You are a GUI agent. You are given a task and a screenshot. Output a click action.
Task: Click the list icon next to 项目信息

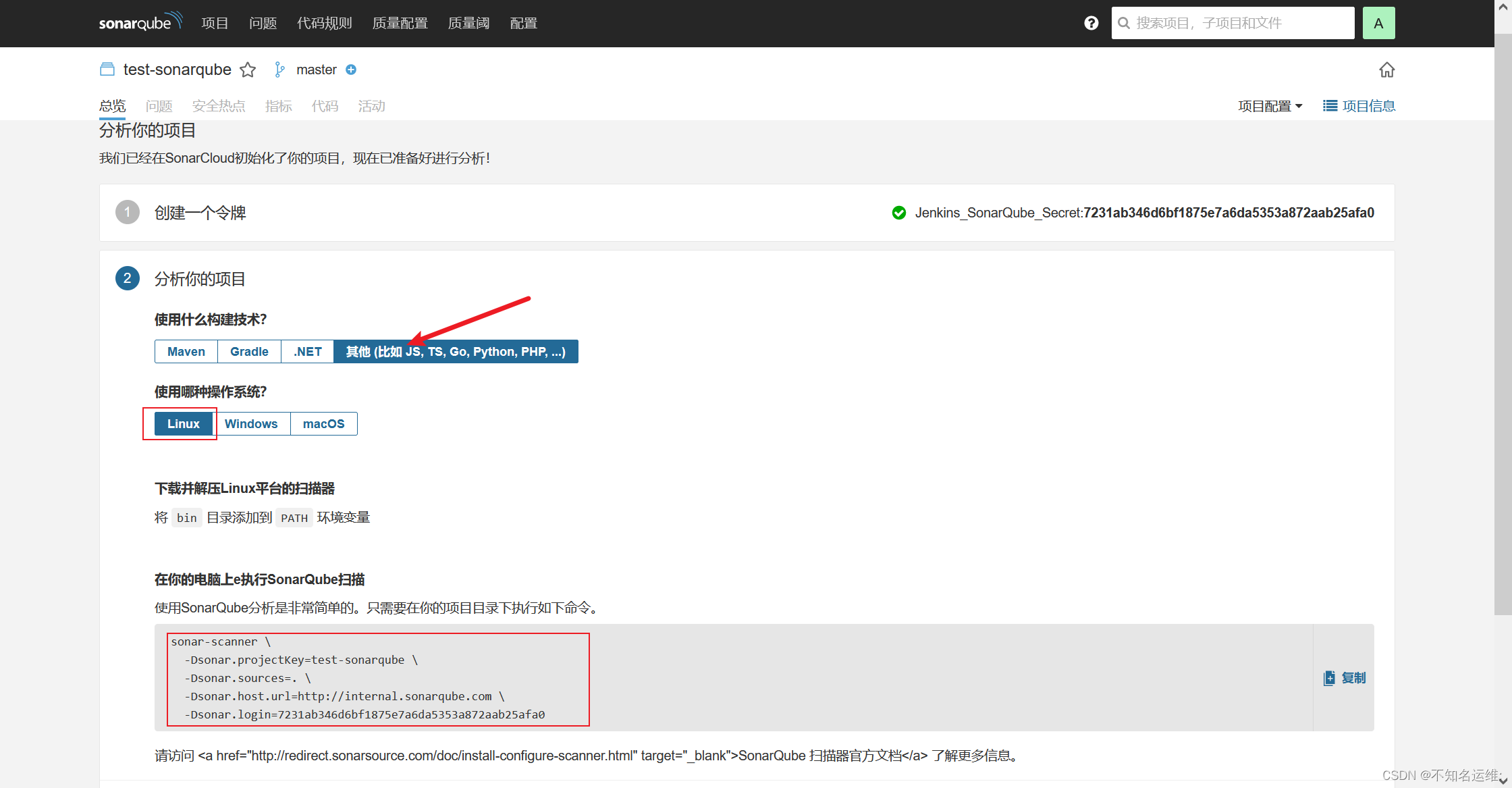pyautogui.click(x=1330, y=105)
